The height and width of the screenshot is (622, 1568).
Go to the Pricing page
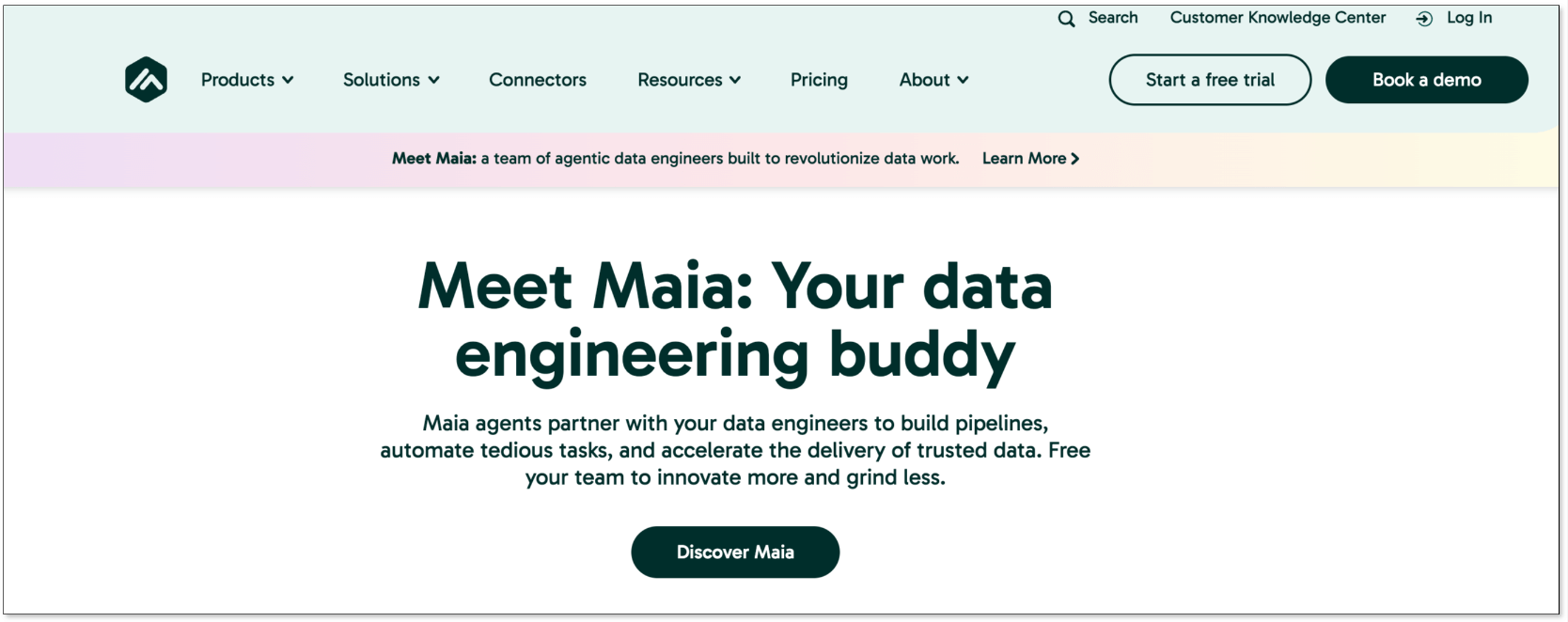(x=819, y=80)
